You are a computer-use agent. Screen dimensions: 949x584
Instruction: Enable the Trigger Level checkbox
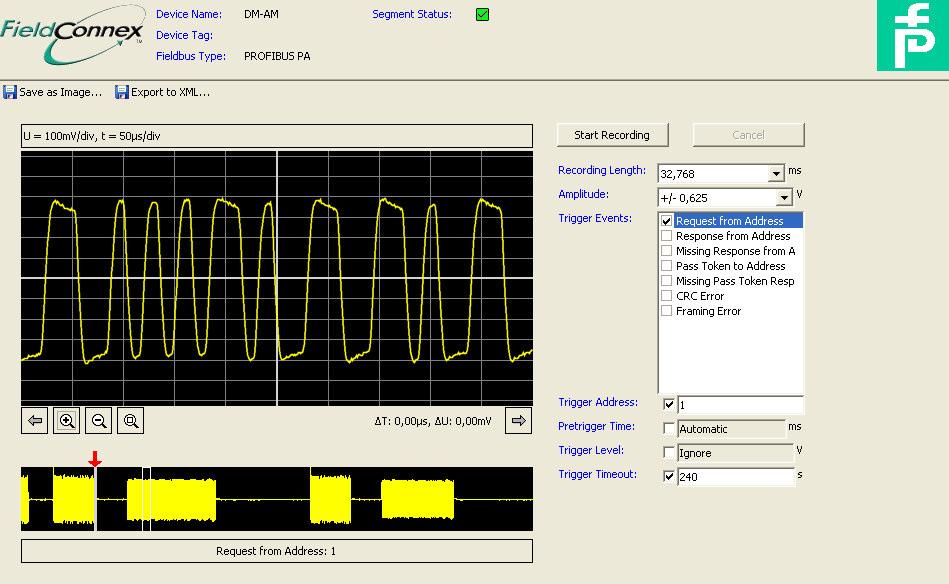tap(669, 452)
